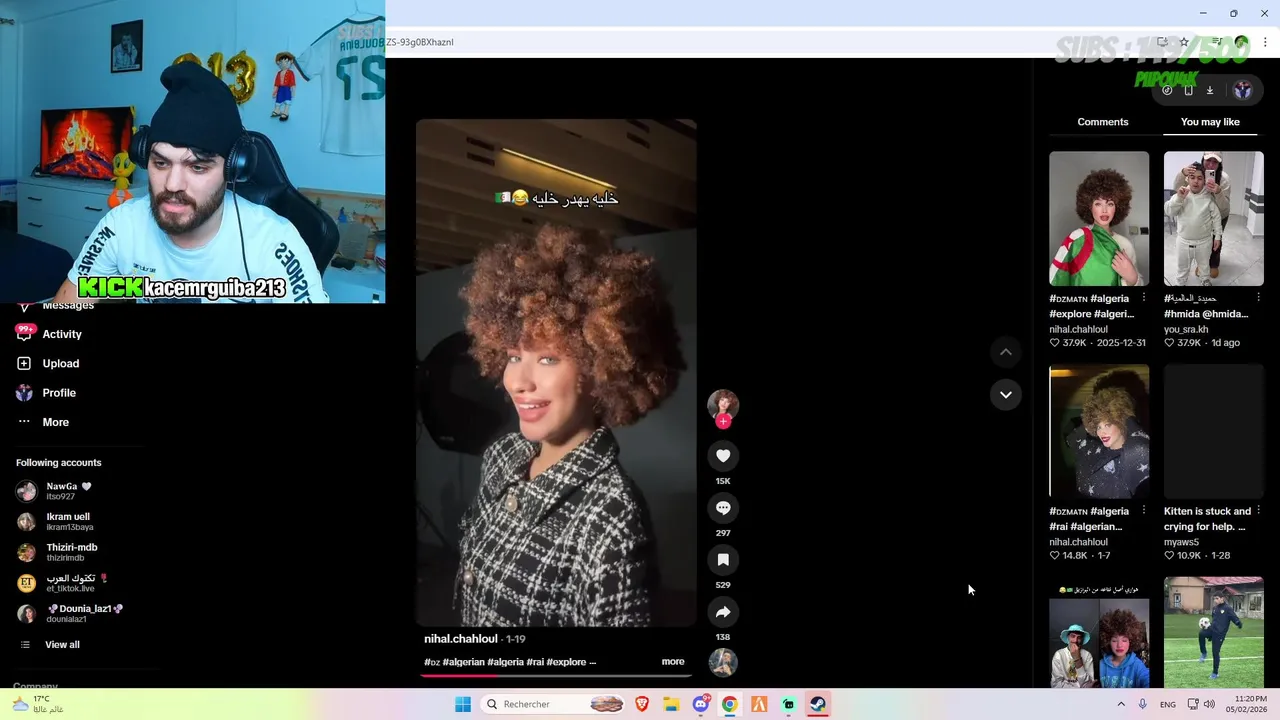Open the sound disc avatar below share
Image resolution: width=1280 pixels, height=720 pixels.
click(x=723, y=662)
